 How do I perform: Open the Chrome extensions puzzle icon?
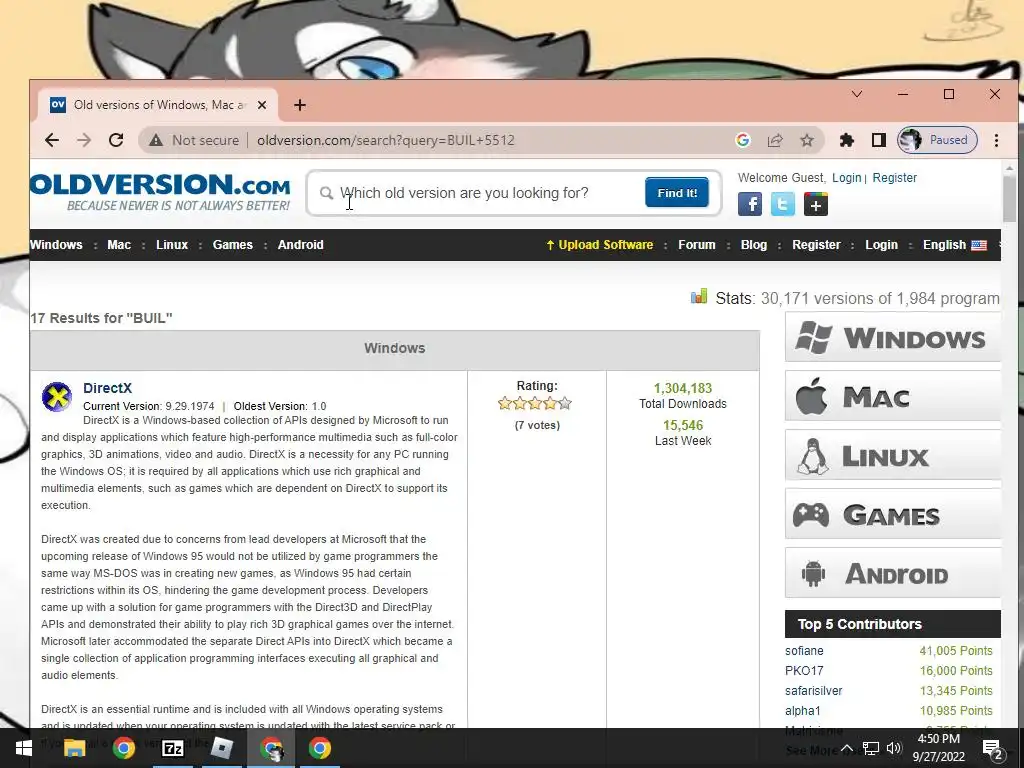coord(847,140)
